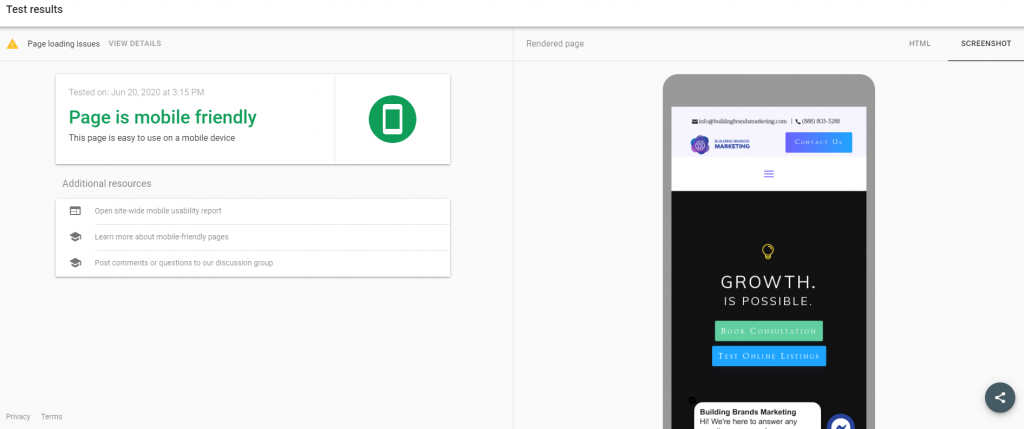The width and height of the screenshot is (1024, 429).
Task: Click 'This page is easy to use' text
Action: click(152, 138)
